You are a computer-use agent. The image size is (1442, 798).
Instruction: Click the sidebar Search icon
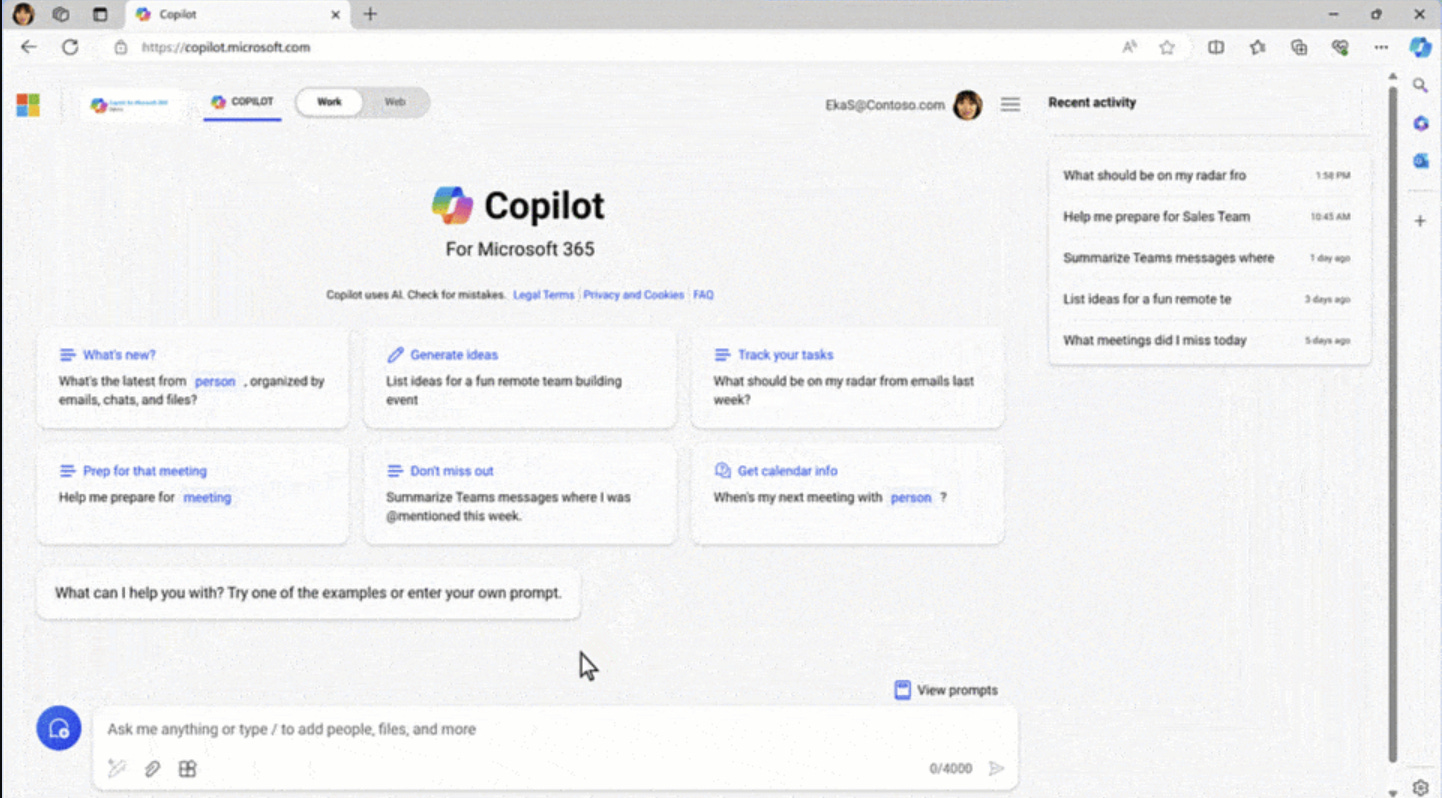pyautogui.click(x=1420, y=86)
